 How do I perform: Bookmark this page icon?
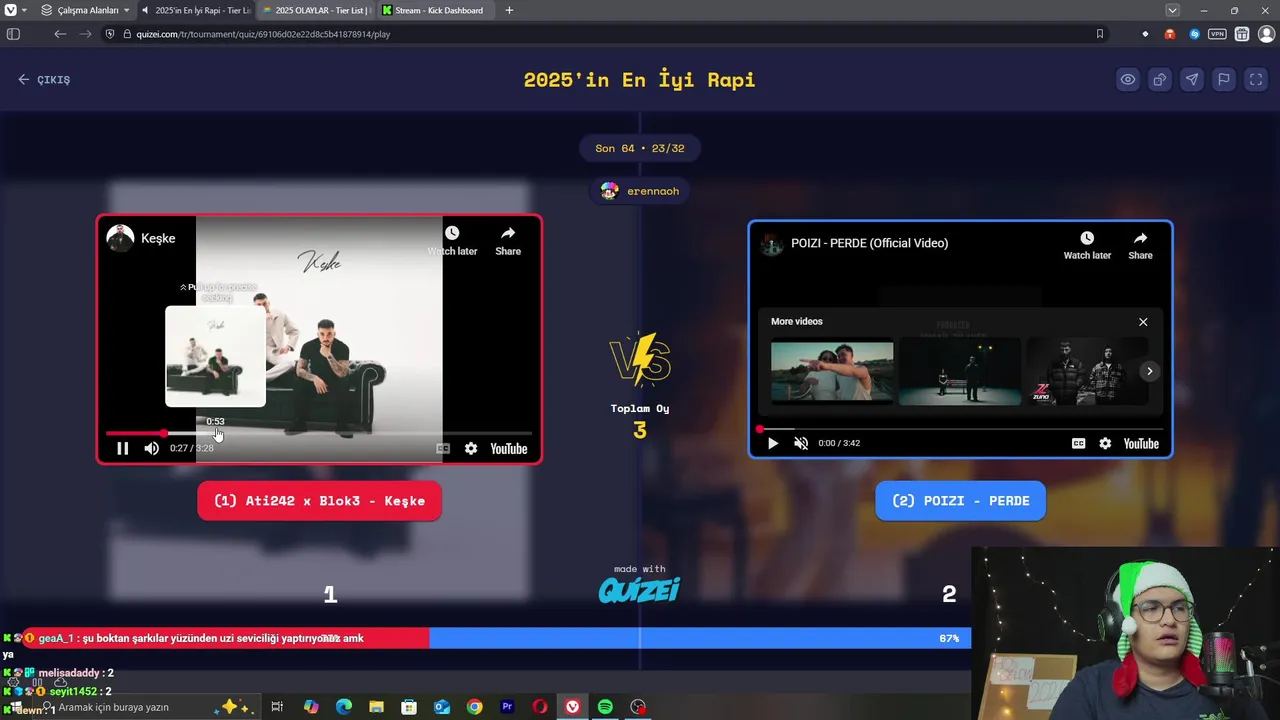(x=1100, y=34)
